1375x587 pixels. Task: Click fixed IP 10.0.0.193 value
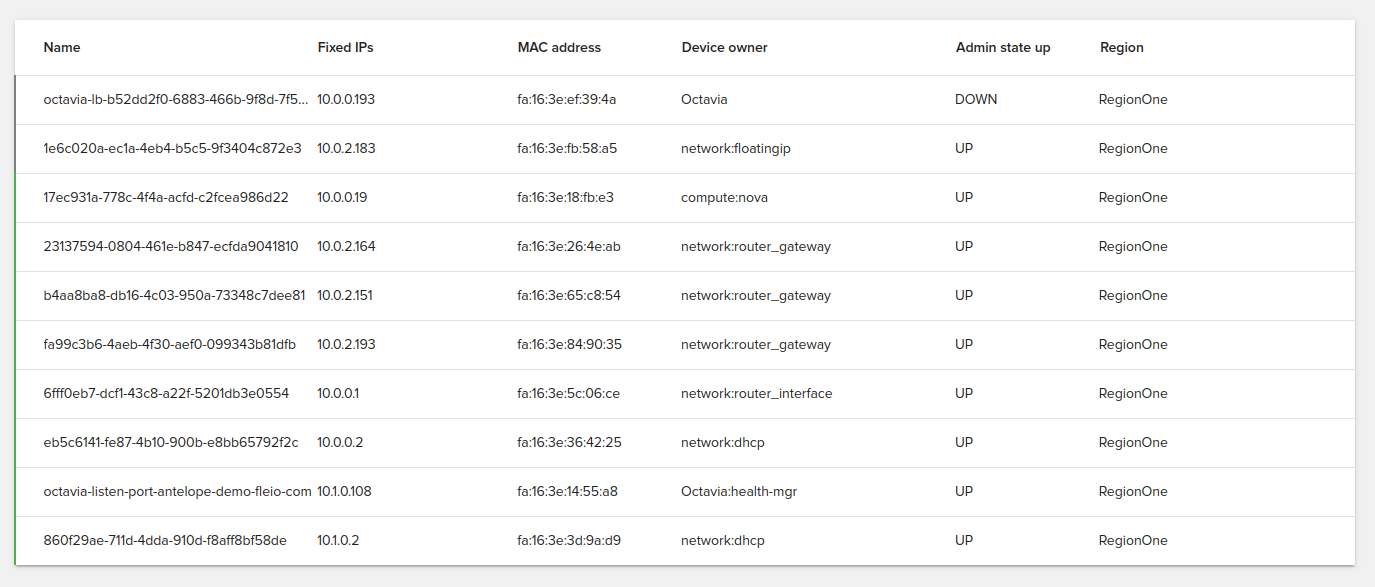coord(348,99)
